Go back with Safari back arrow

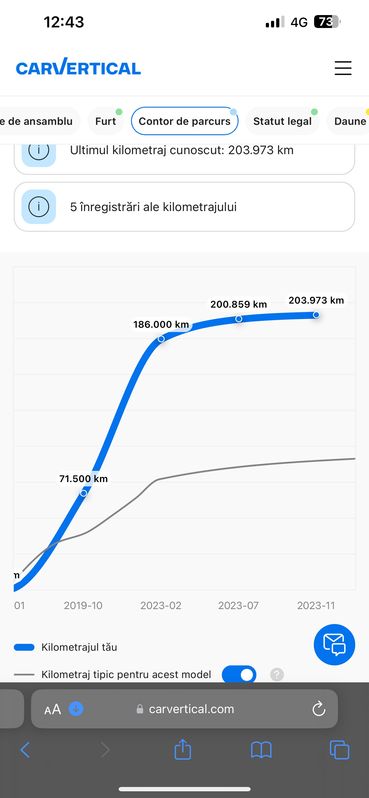[x=25, y=750]
